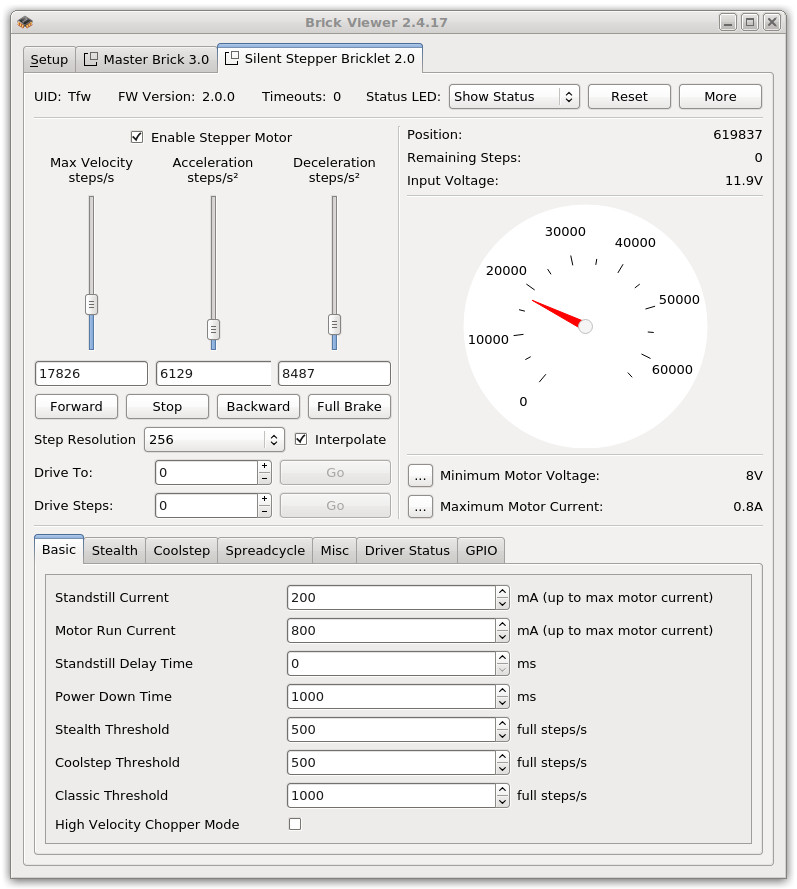
Task: Increase Classic Threshold with up arrow
Action: pyautogui.click(x=502, y=789)
